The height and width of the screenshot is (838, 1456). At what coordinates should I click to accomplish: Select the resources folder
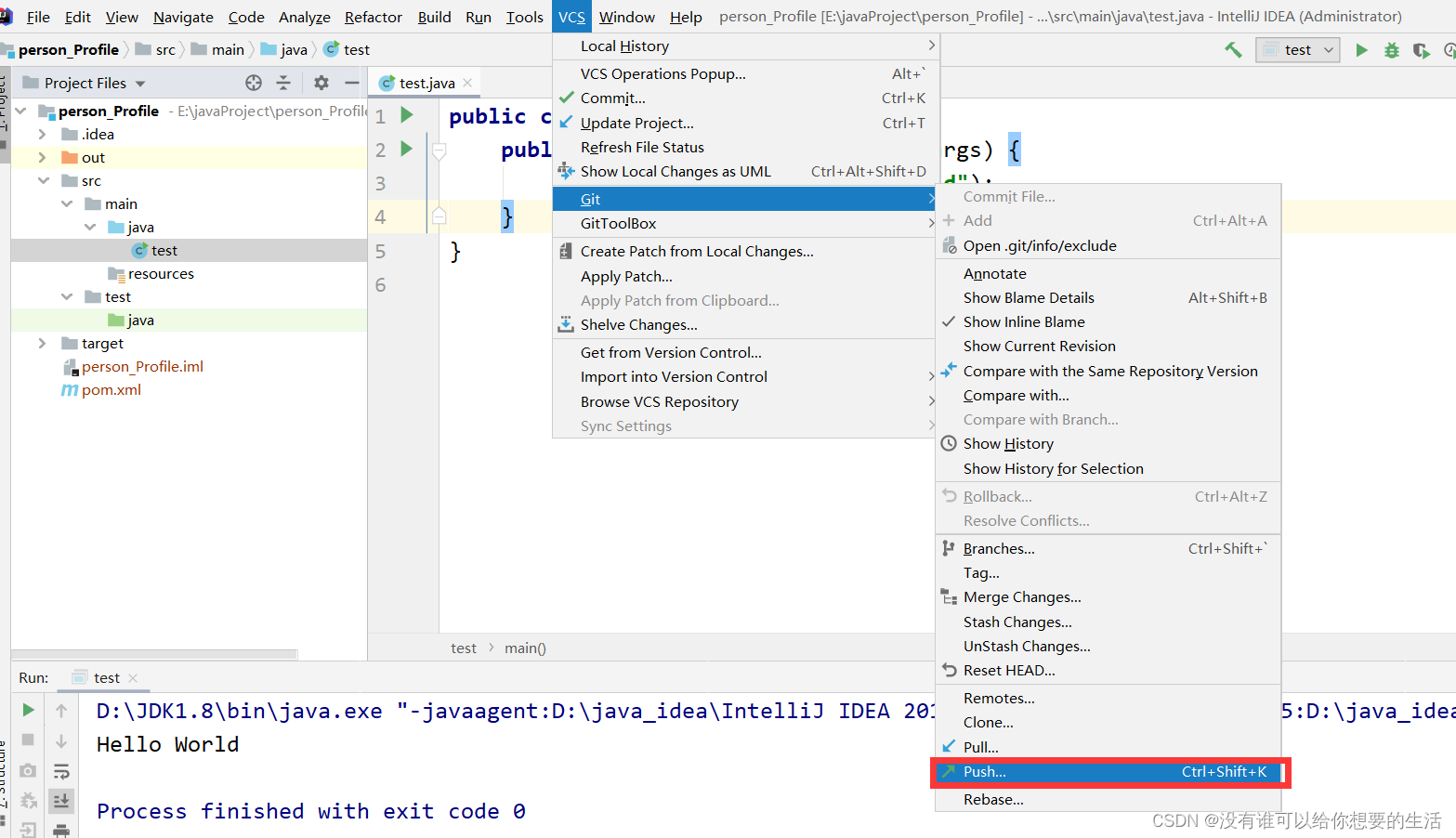coord(161,274)
